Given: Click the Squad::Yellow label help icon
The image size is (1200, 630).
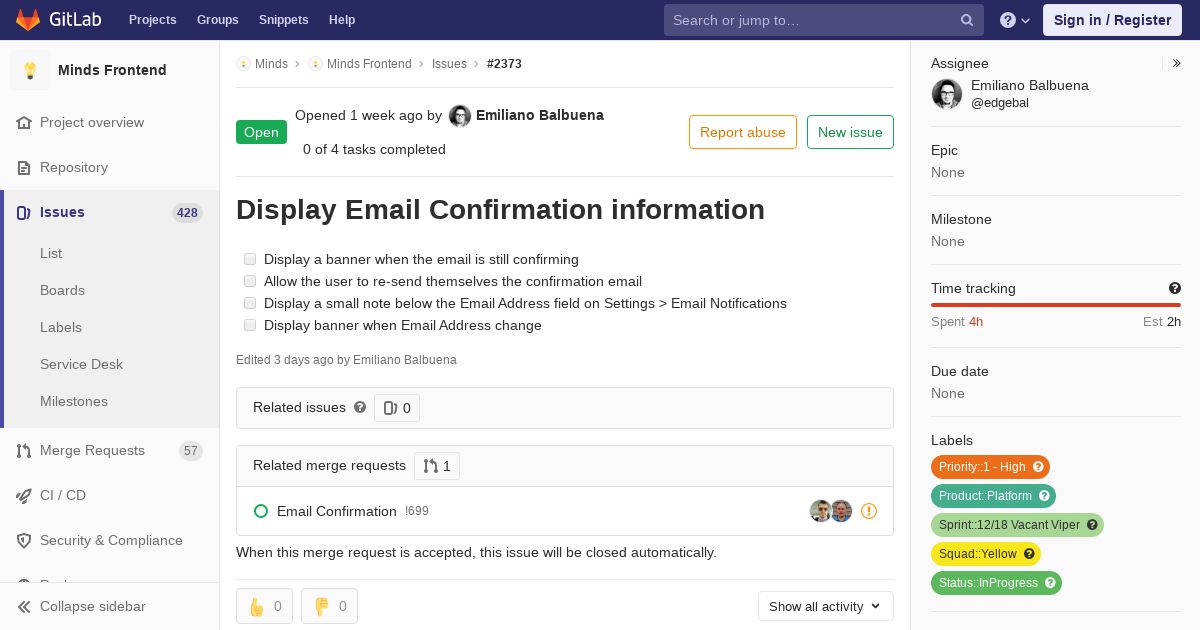Looking at the screenshot, I should 1029,554.
